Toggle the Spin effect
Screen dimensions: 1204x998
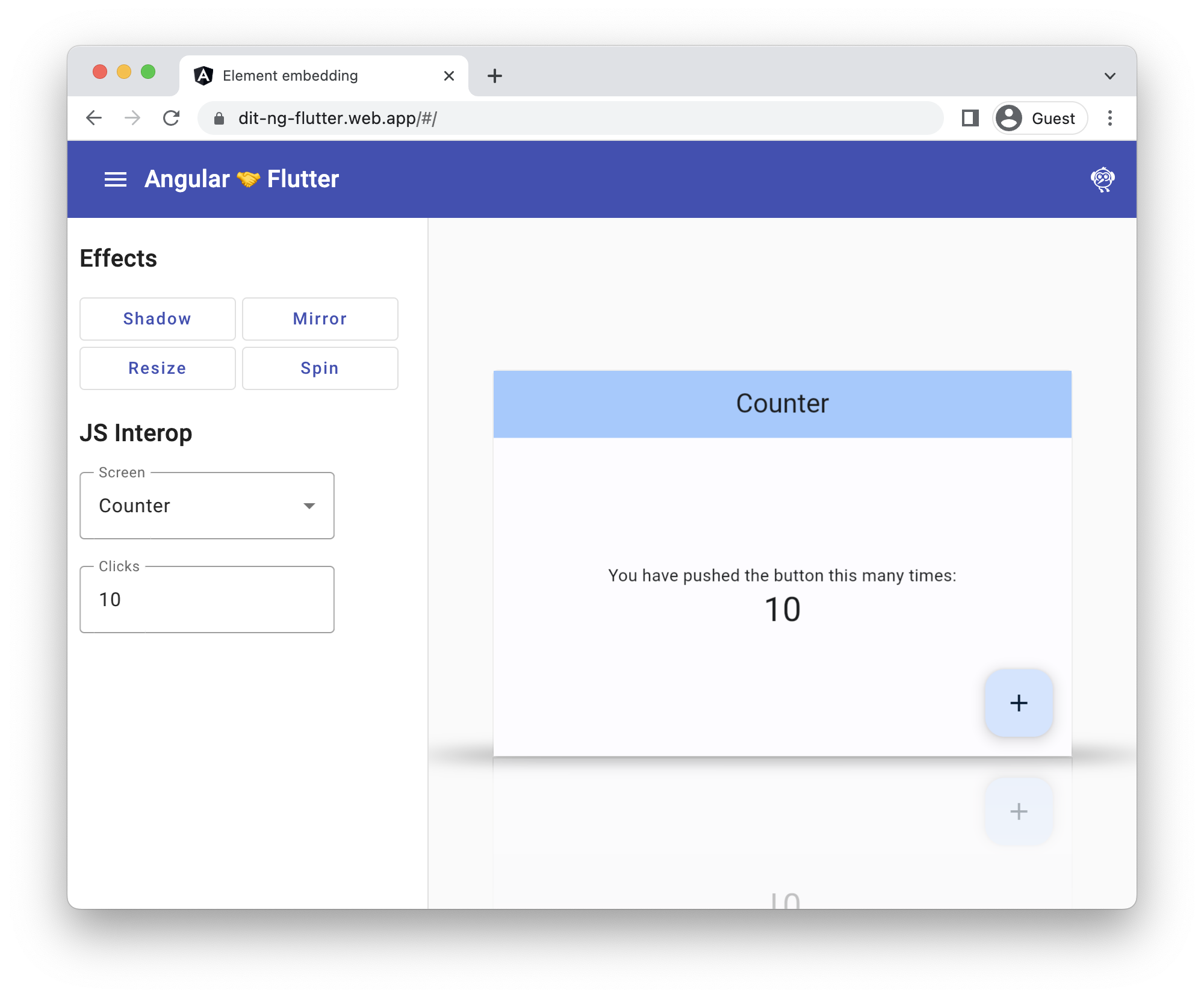[x=320, y=368]
